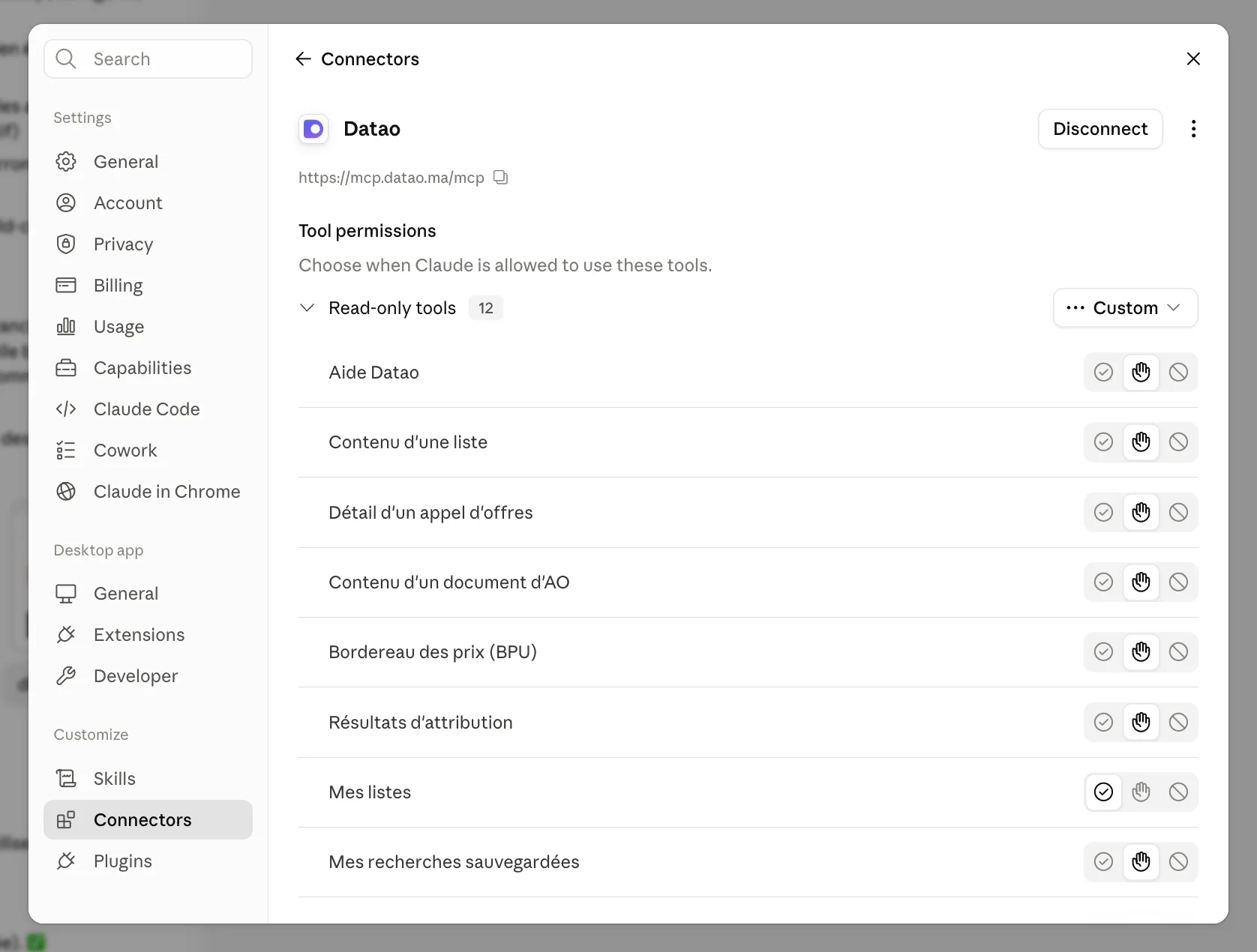Click the Datao connector logo
Screen dimensions: 1257x952
click(313, 129)
